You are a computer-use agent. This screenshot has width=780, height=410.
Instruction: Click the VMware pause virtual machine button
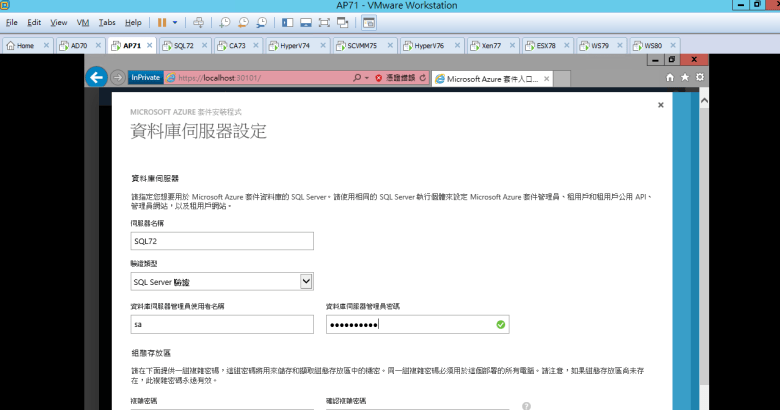coord(162,21)
